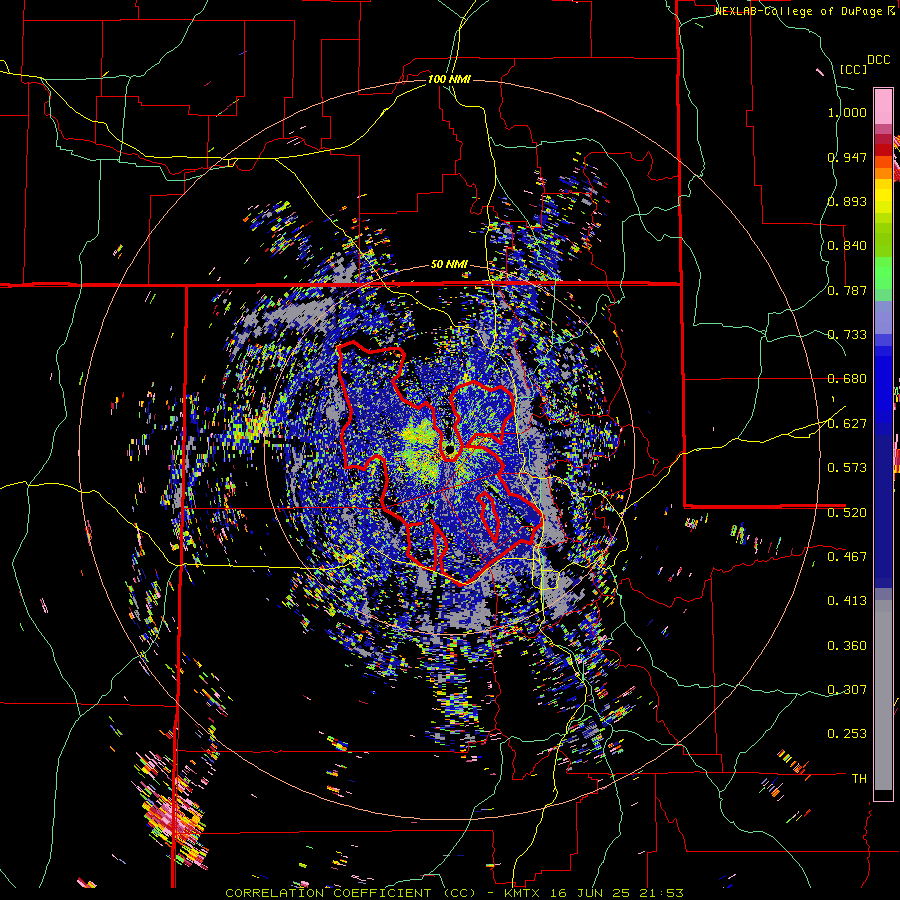This screenshot has width=900, height=900.
Task: Click the 0.307 scale value
Action: point(847,689)
